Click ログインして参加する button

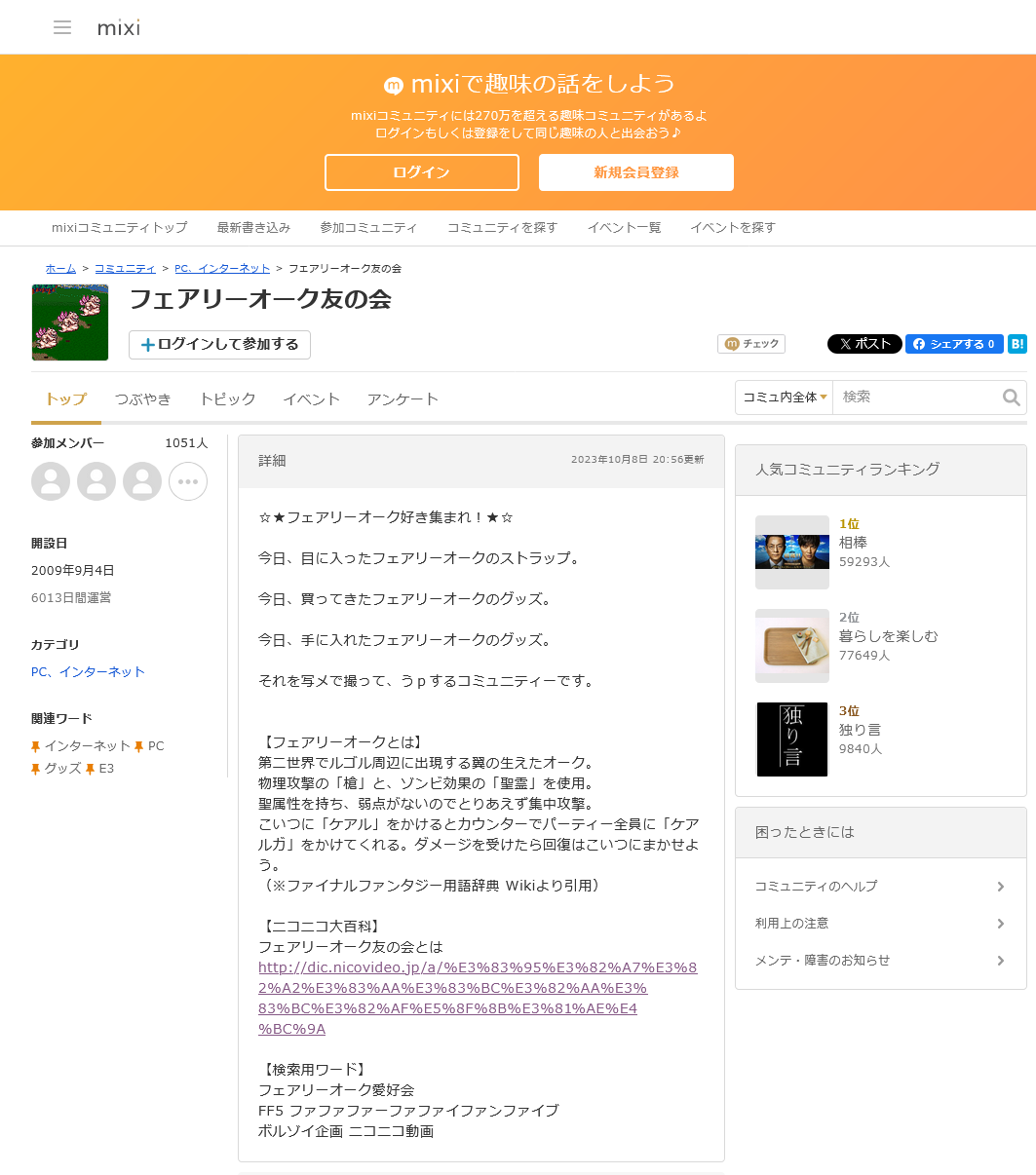[x=219, y=344]
